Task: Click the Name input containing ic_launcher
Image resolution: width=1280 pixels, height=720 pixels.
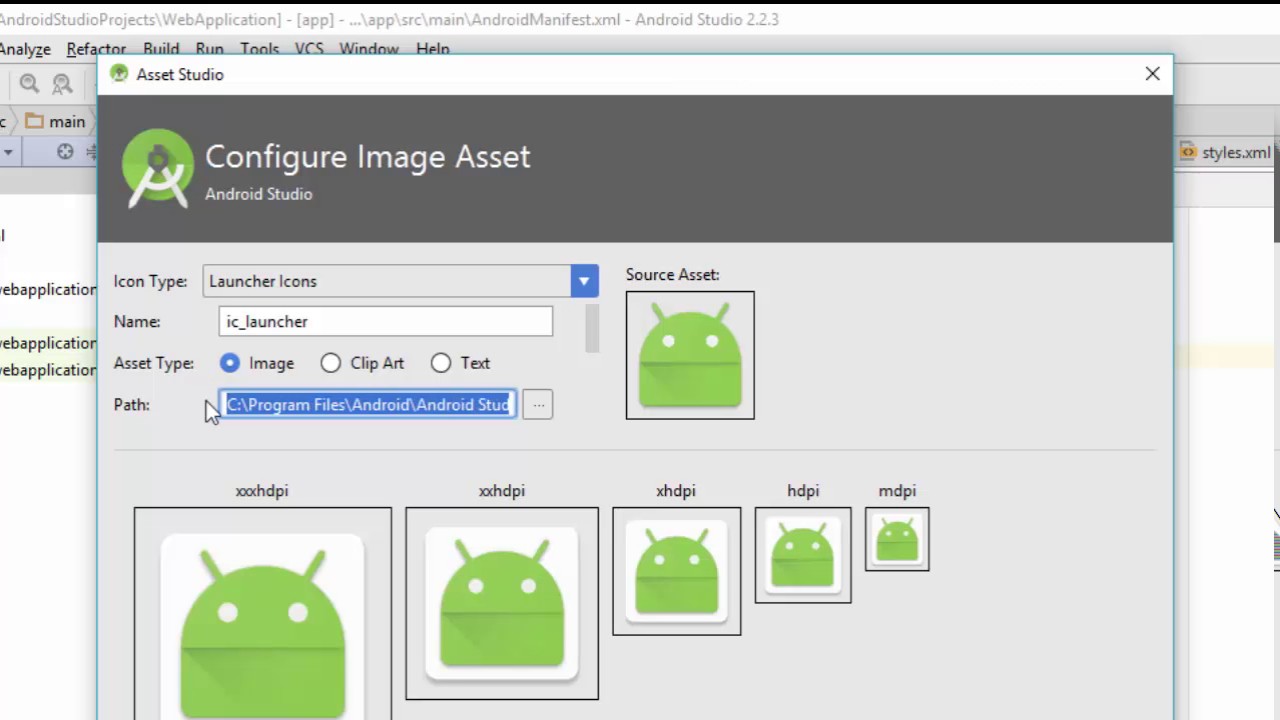Action: (x=385, y=321)
